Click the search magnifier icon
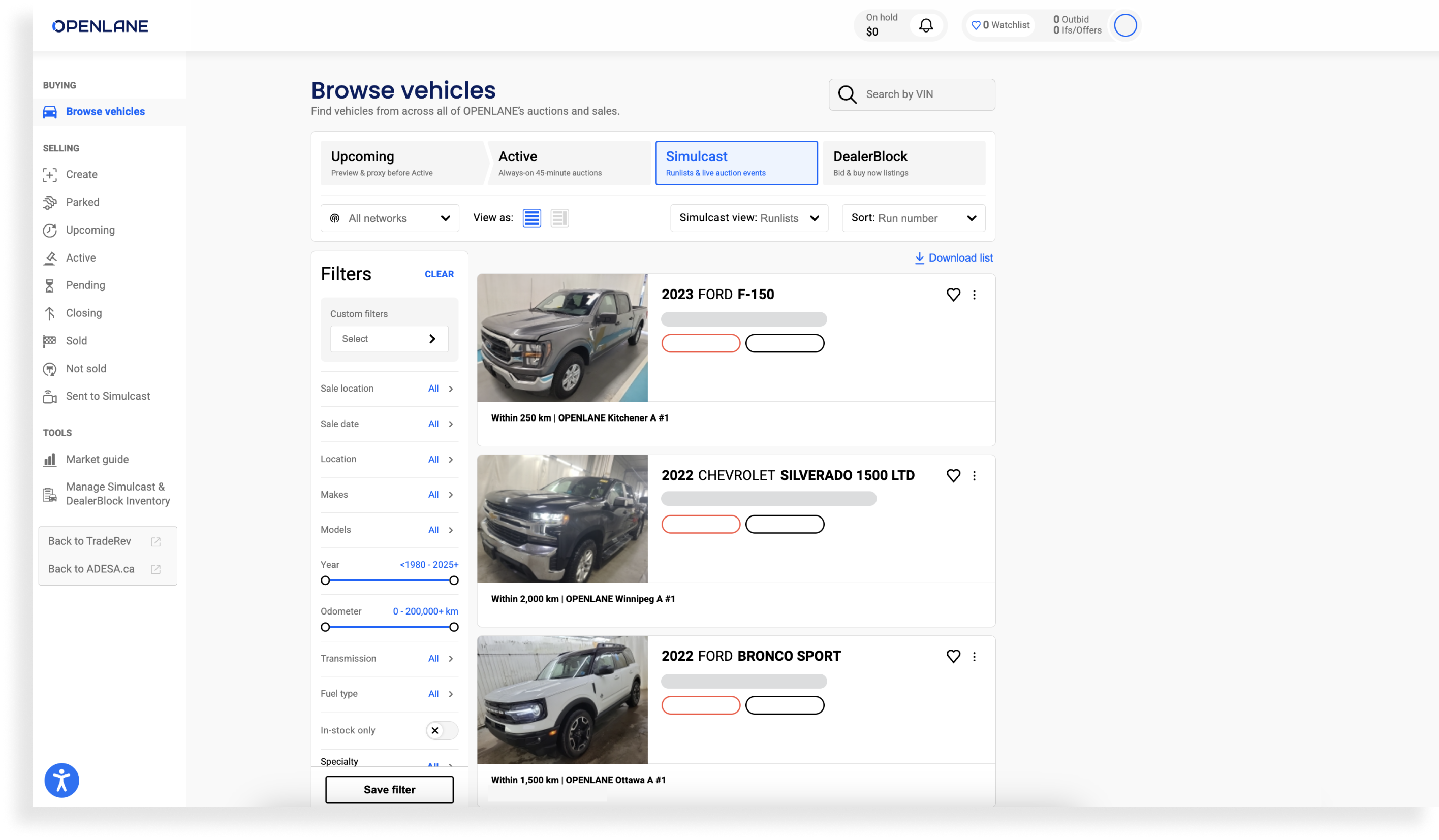This screenshot has width=1439, height=840. click(847, 95)
